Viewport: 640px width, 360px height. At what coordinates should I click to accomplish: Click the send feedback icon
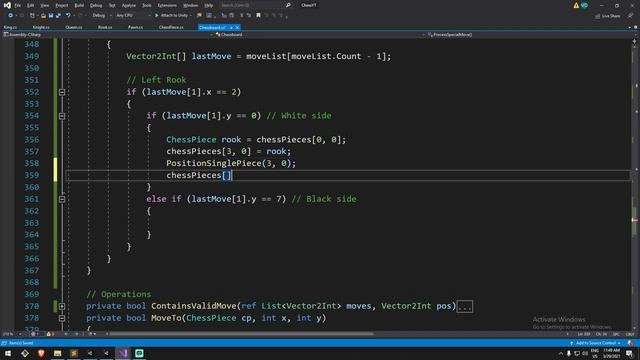click(x=630, y=16)
